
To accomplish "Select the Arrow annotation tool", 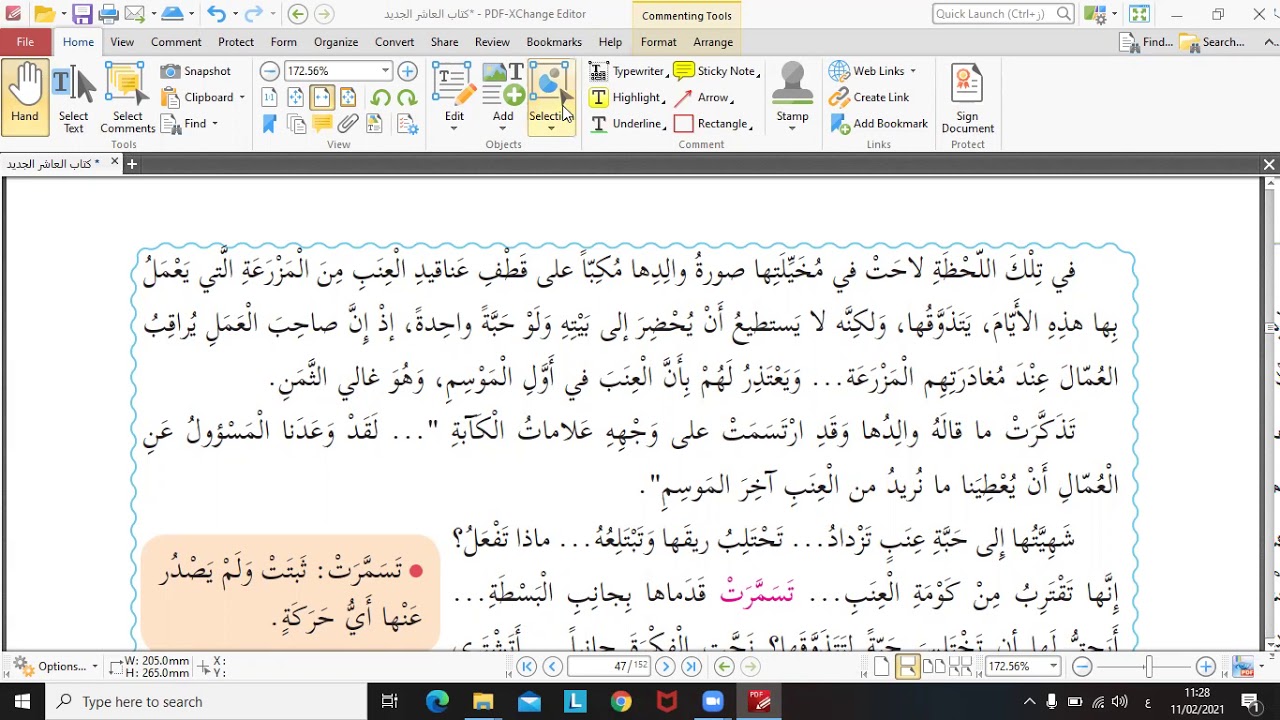I will coord(703,97).
